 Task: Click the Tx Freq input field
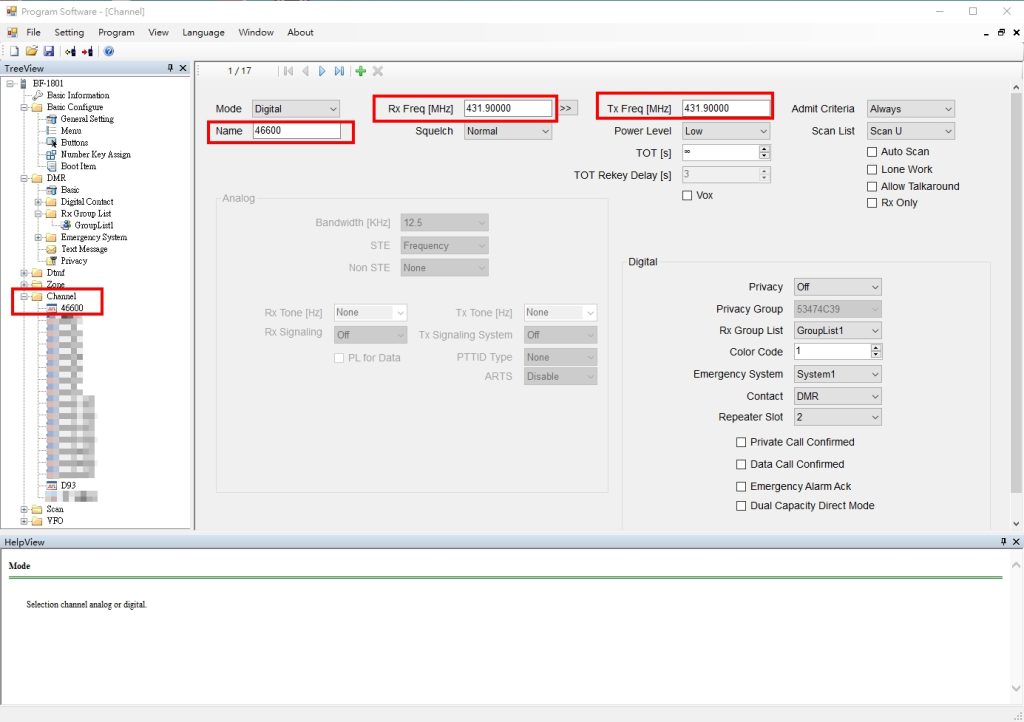726,108
